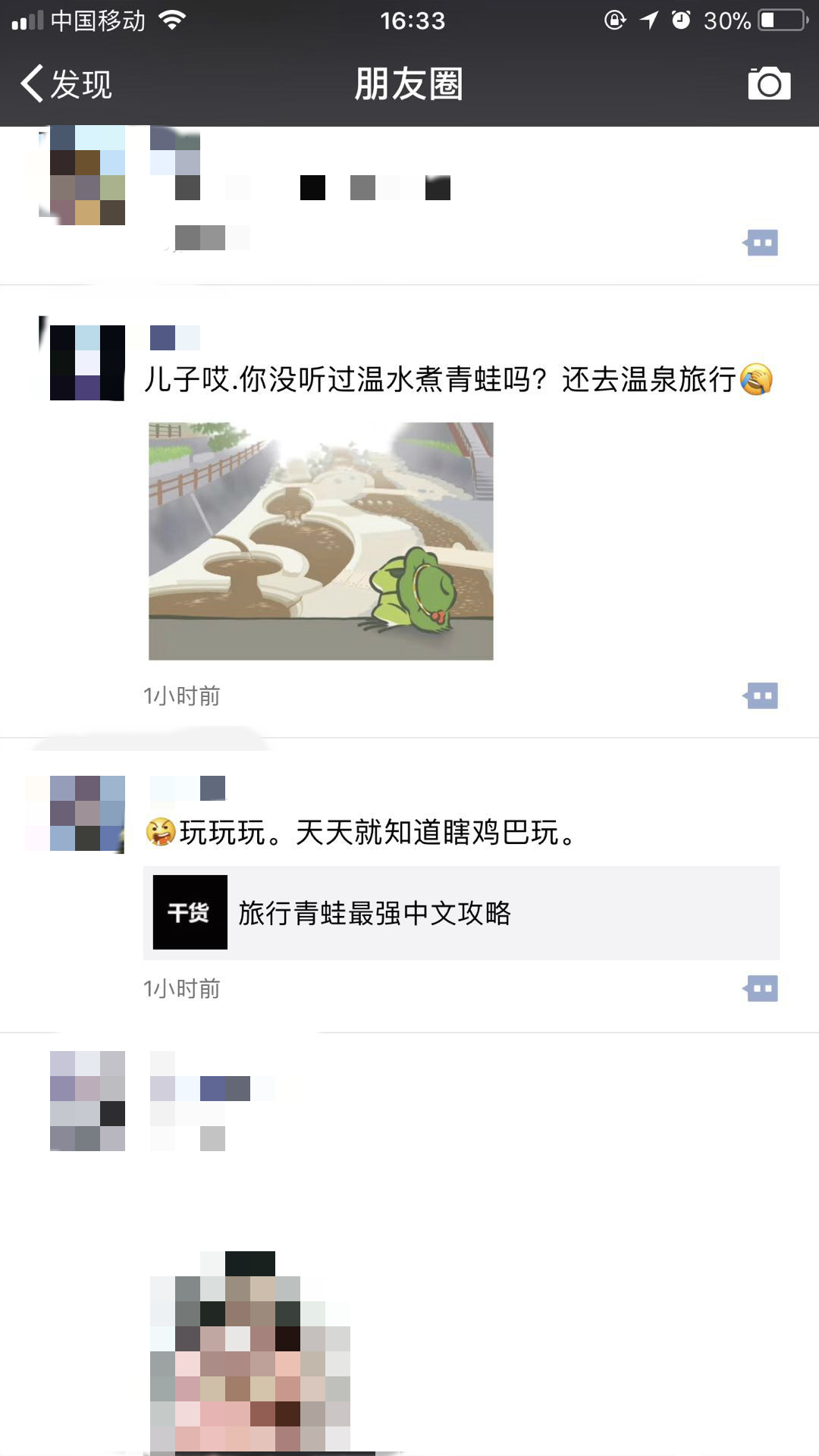Tap the avatar on the topmost post
Image resolution: width=819 pixels, height=1456 pixels.
click(87, 176)
